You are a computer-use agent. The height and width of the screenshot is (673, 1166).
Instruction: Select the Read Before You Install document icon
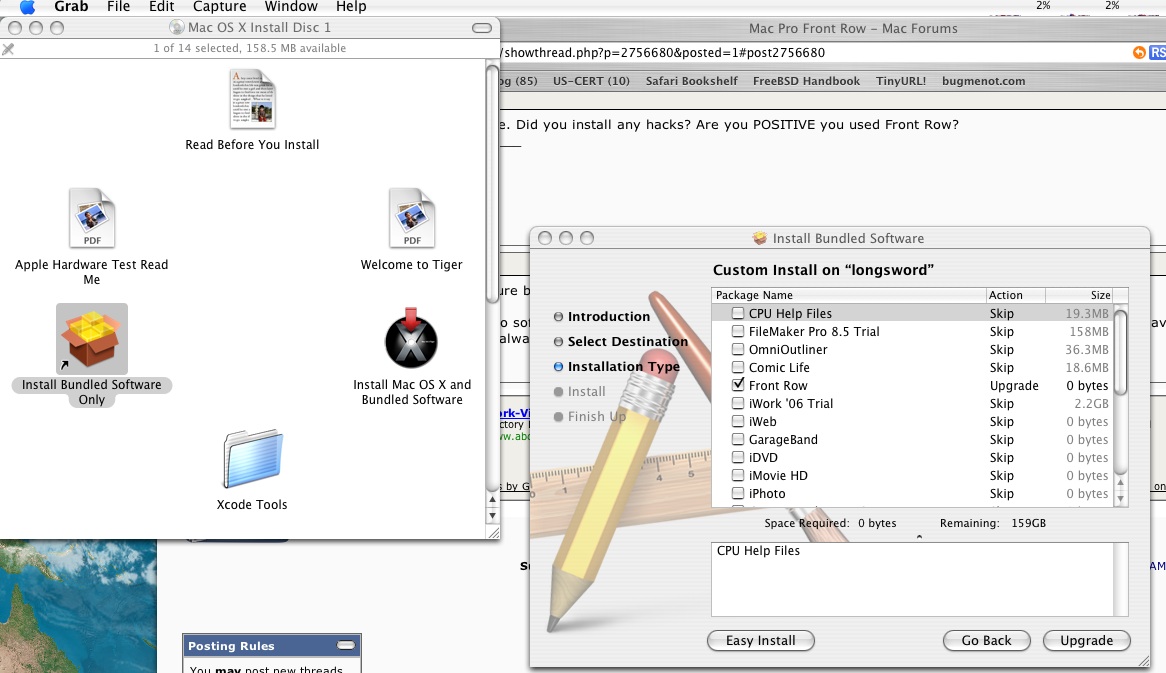point(253,99)
